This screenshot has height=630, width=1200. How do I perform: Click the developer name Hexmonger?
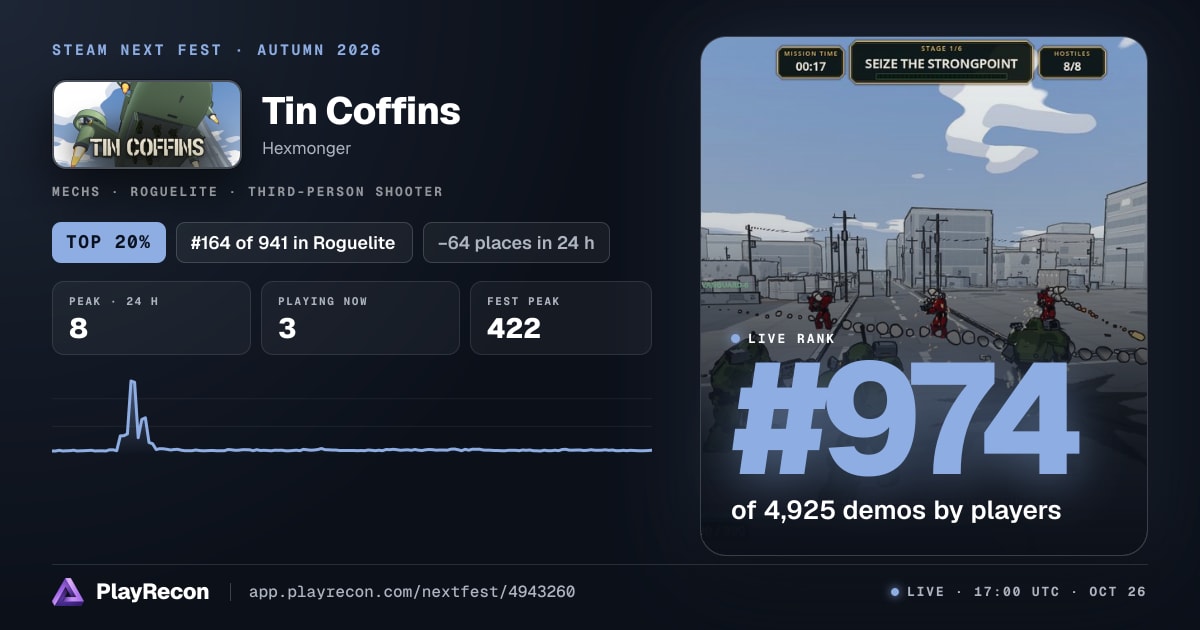[306, 148]
